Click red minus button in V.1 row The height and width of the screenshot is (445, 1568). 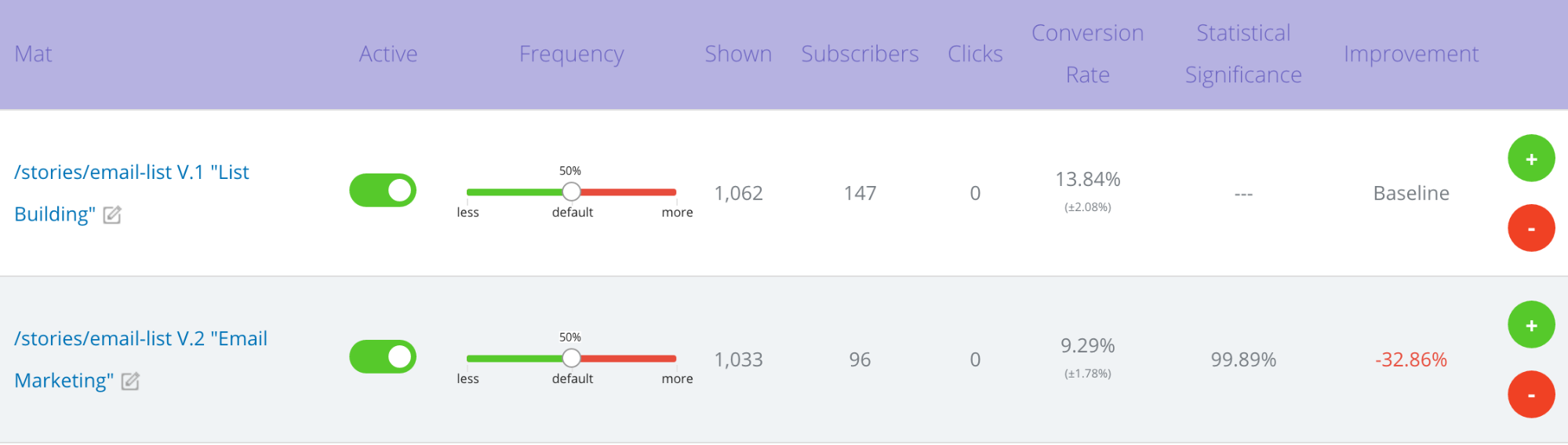tap(1531, 228)
